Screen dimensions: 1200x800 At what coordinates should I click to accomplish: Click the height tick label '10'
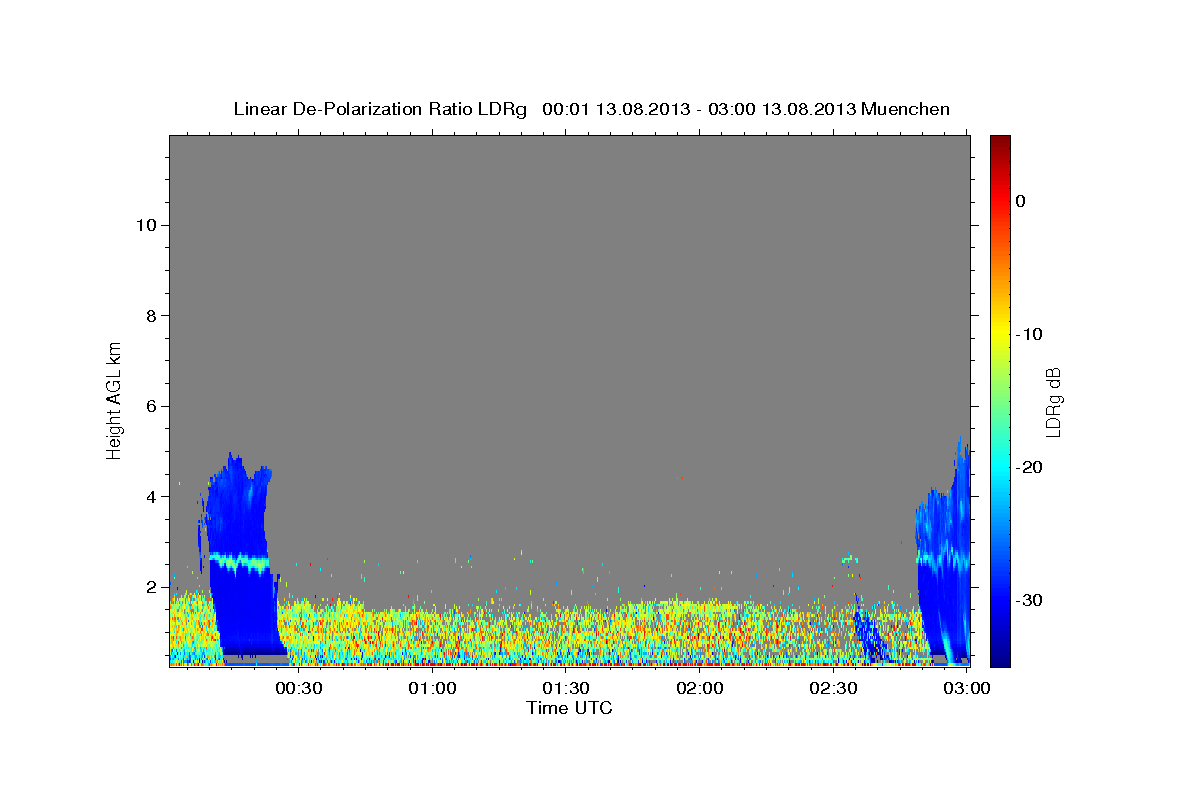pyautogui.click(x=144, y=225)
